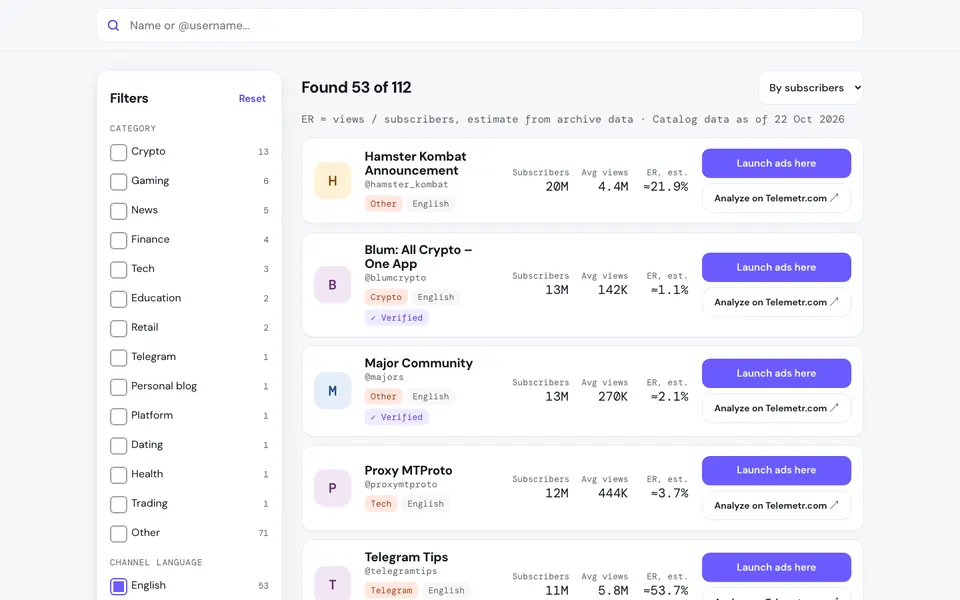The width and height of the screenshot is (960, 600).
Task: Click the Hamster Kombat H avatar
Action: (x=332, y=181)
